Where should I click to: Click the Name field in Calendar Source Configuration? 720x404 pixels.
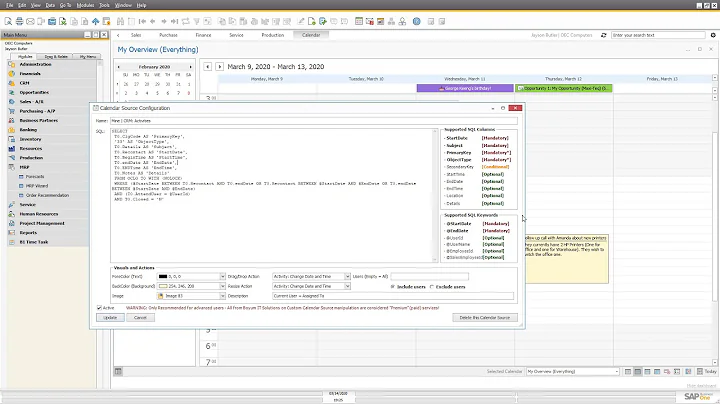coord(314,121)
